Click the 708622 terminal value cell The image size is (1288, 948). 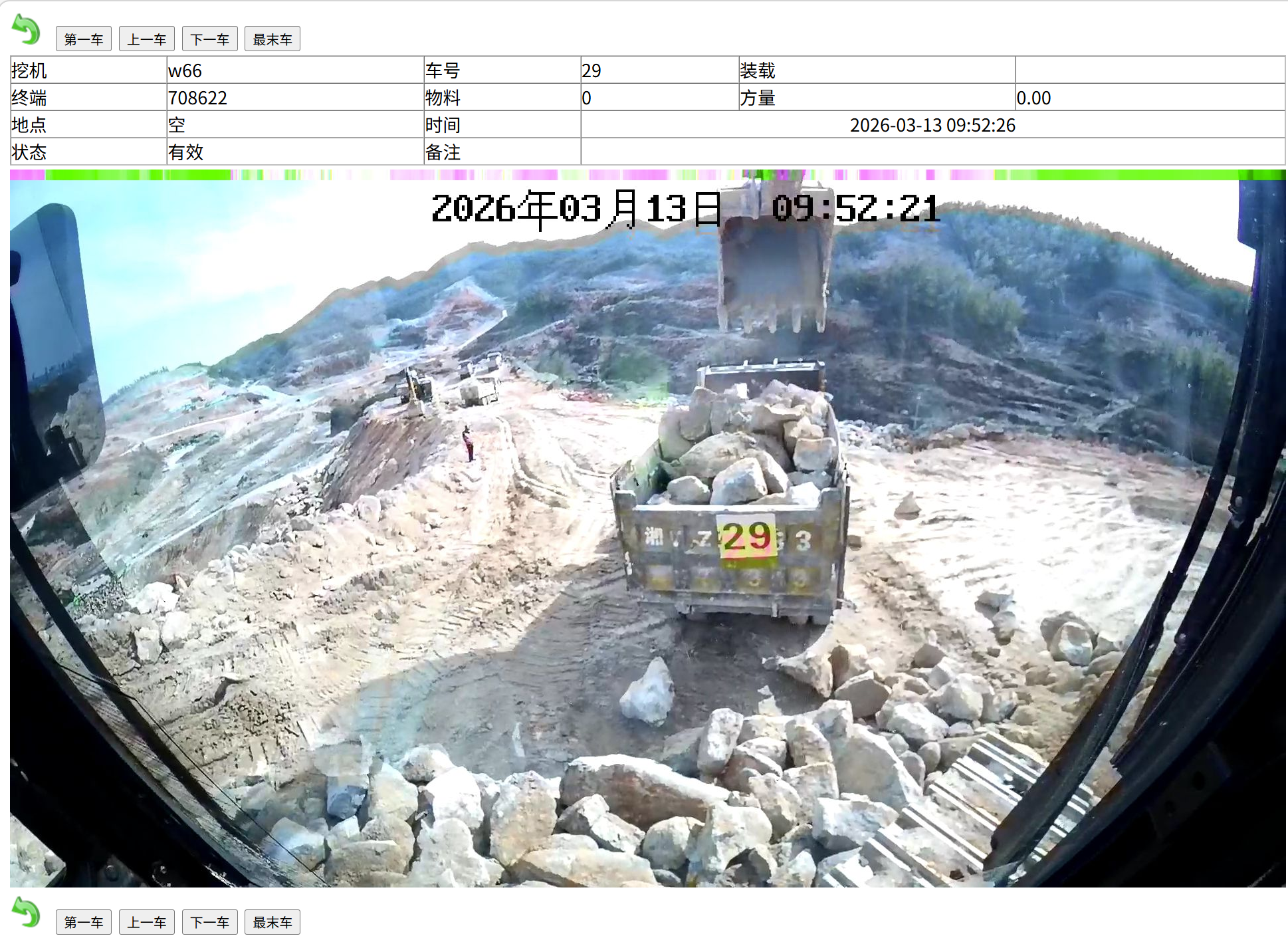294,98
